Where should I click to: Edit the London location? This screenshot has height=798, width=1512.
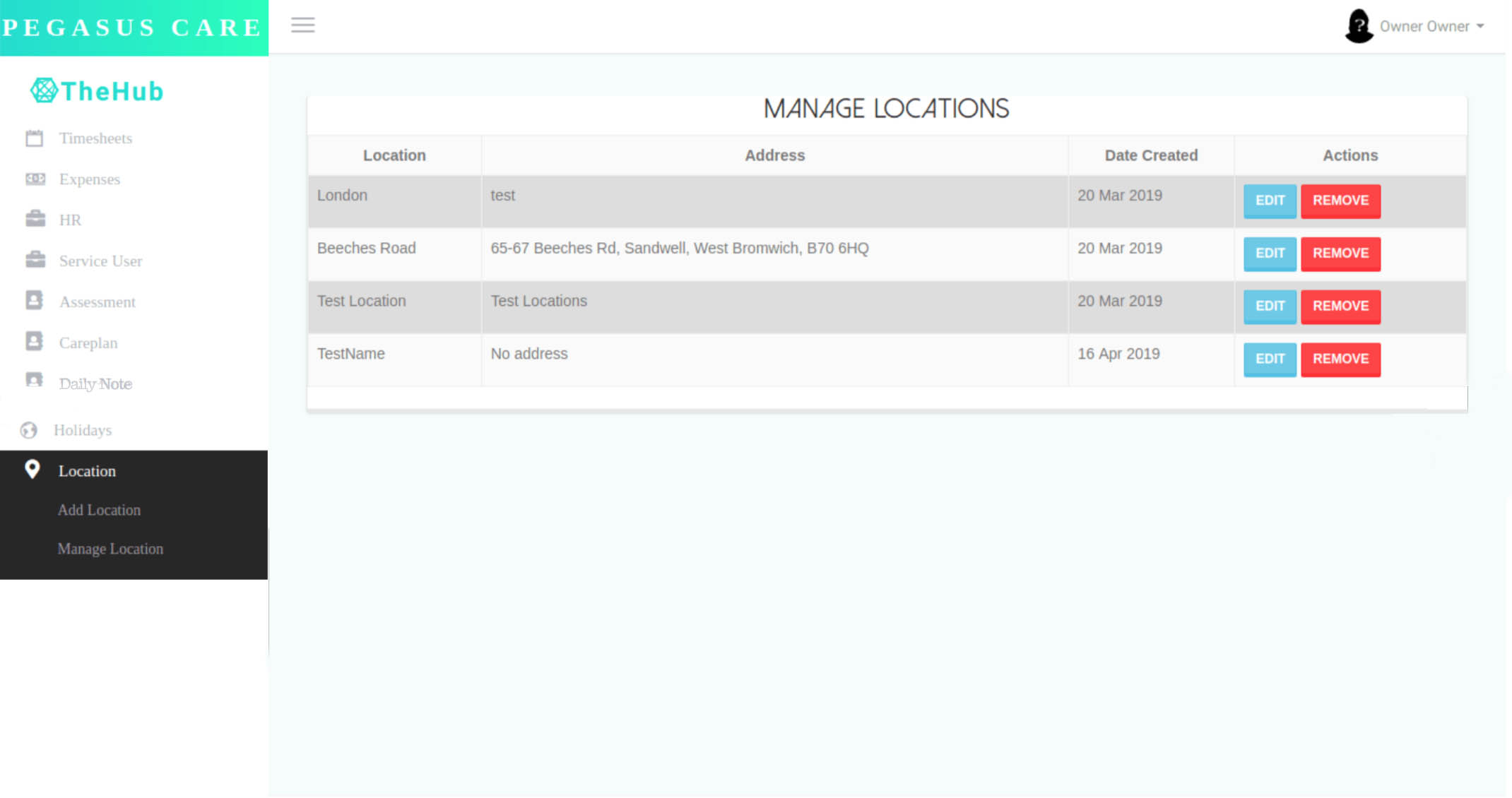[x=1269, y=201]
